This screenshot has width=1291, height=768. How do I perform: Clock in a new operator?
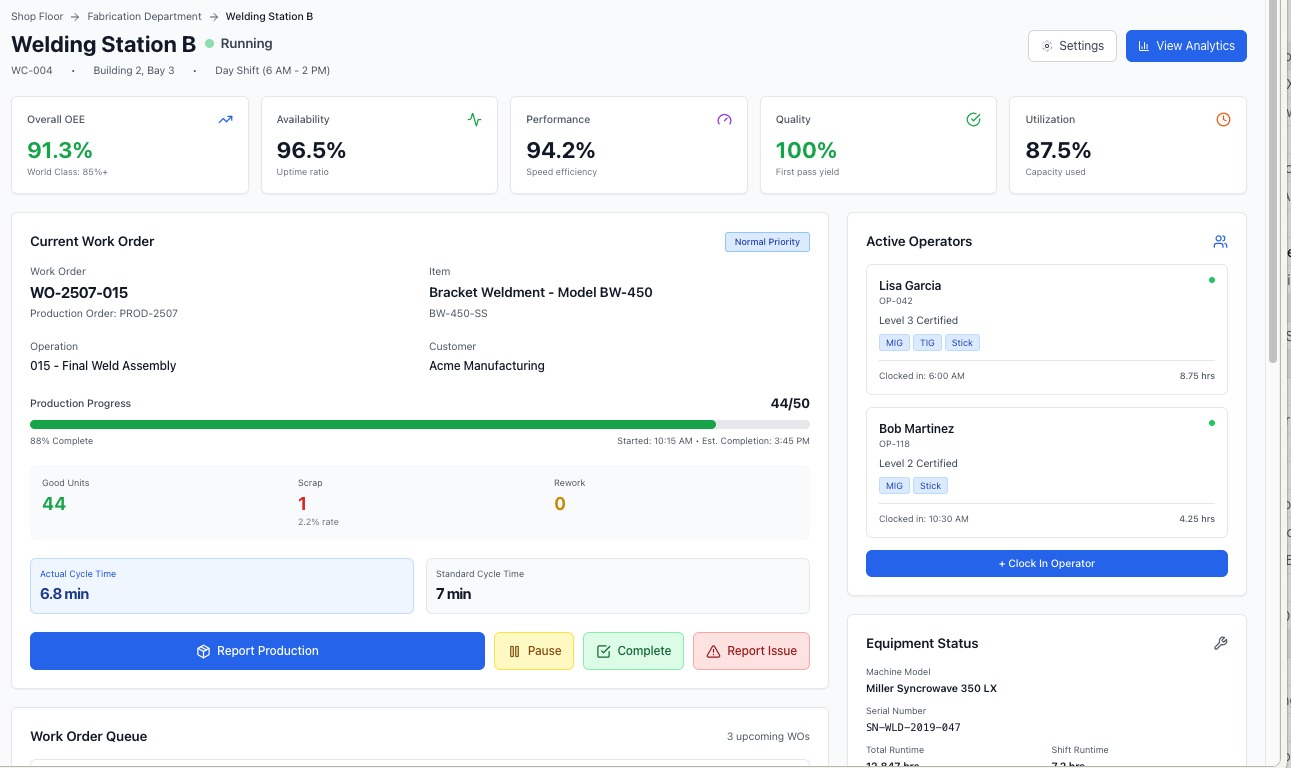(1047, 564)
